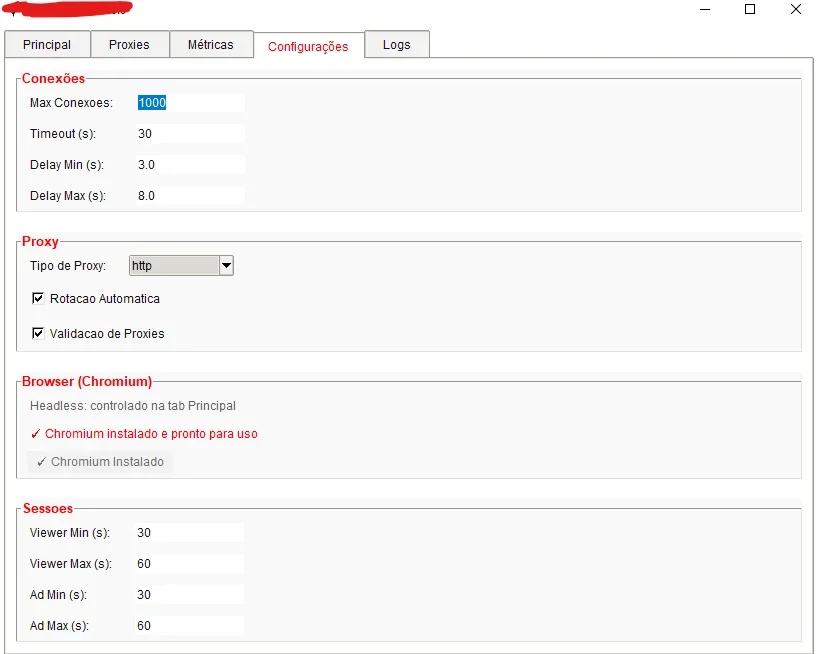Minimize the application window
This screenshot has height=654, width=819.
coord(705,9)
